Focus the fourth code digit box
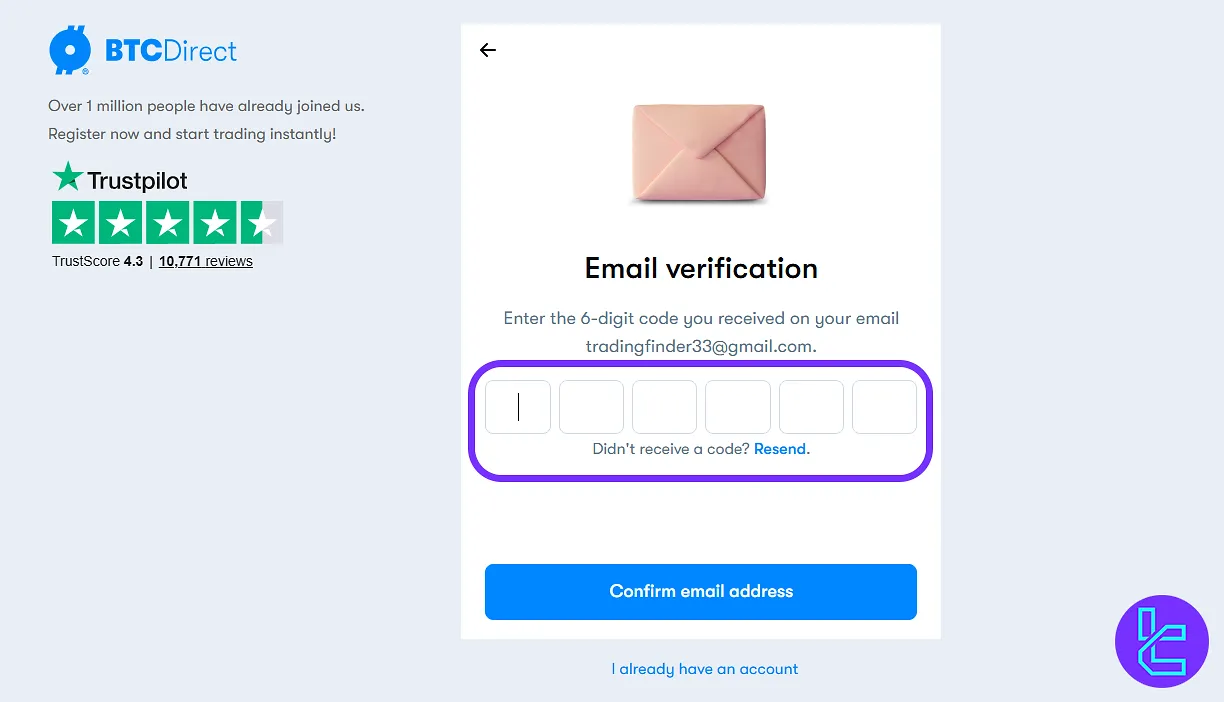The height and width of the screenshot is (702, 1224). pyautogui.click(x=738, y=407)
